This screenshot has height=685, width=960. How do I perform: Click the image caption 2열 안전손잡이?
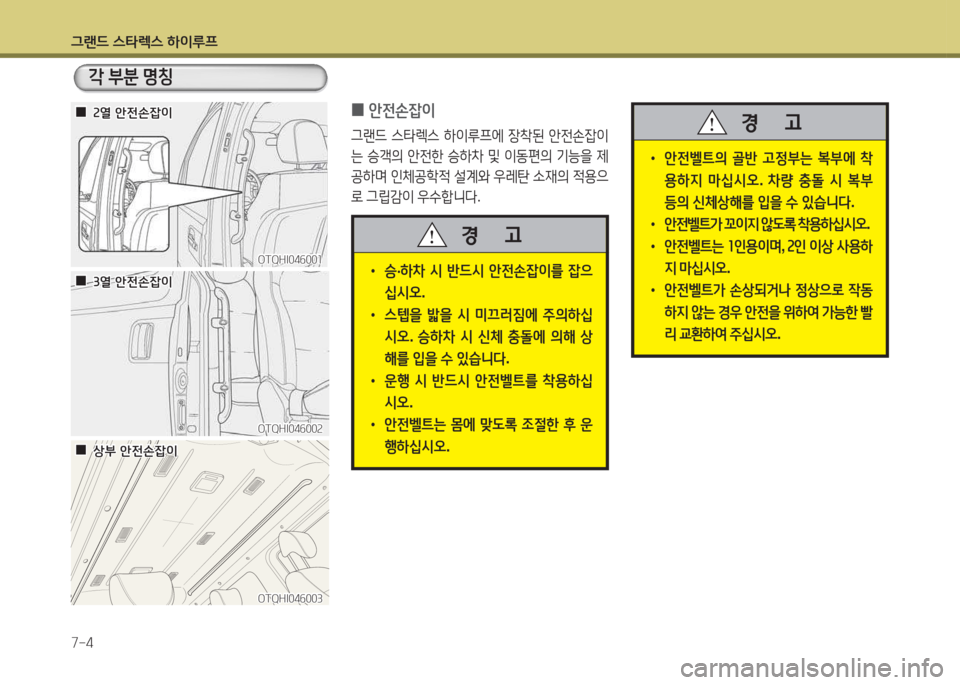click(133, 113)
